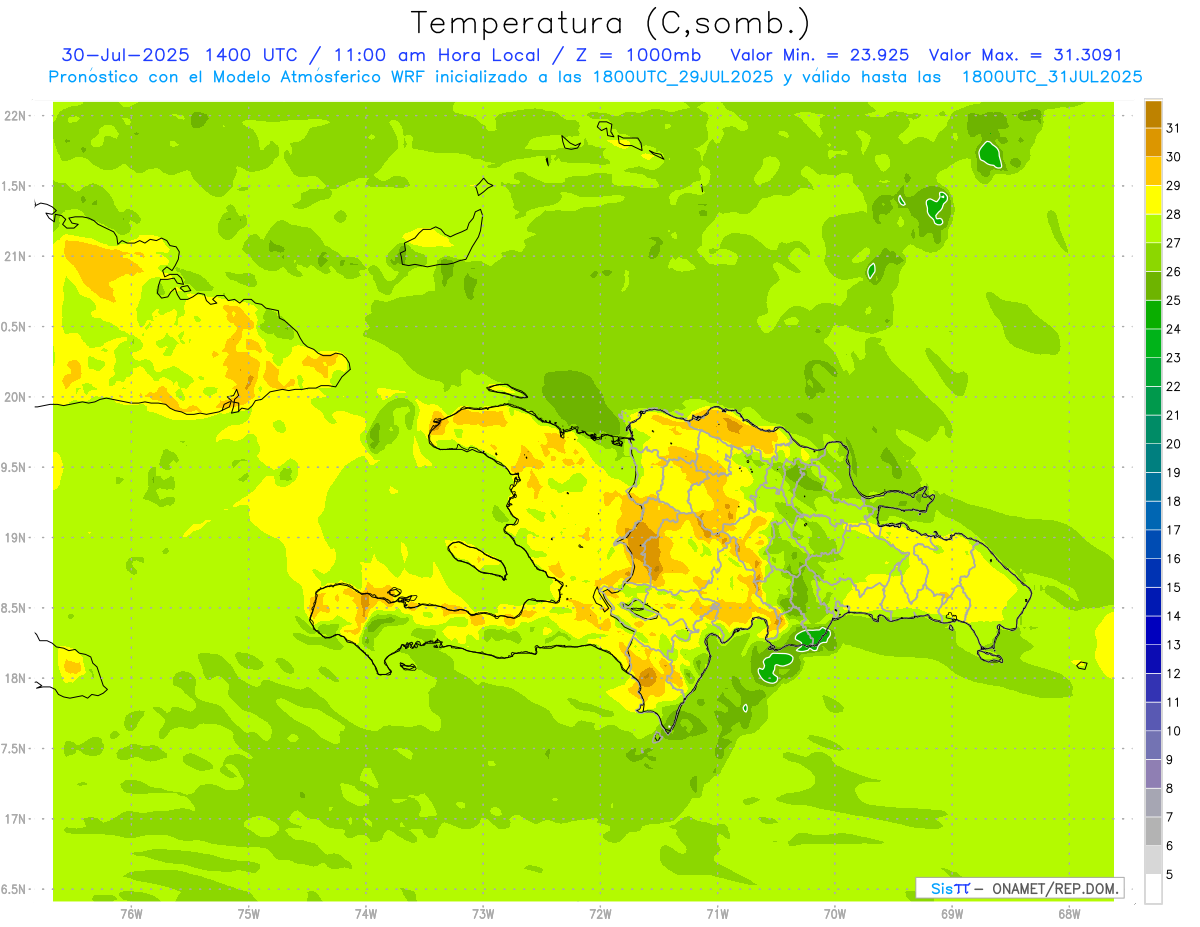Click the "12" value on the color scale
The width and height of the screenshot is (1200, 927).
tap(1174, 674)
